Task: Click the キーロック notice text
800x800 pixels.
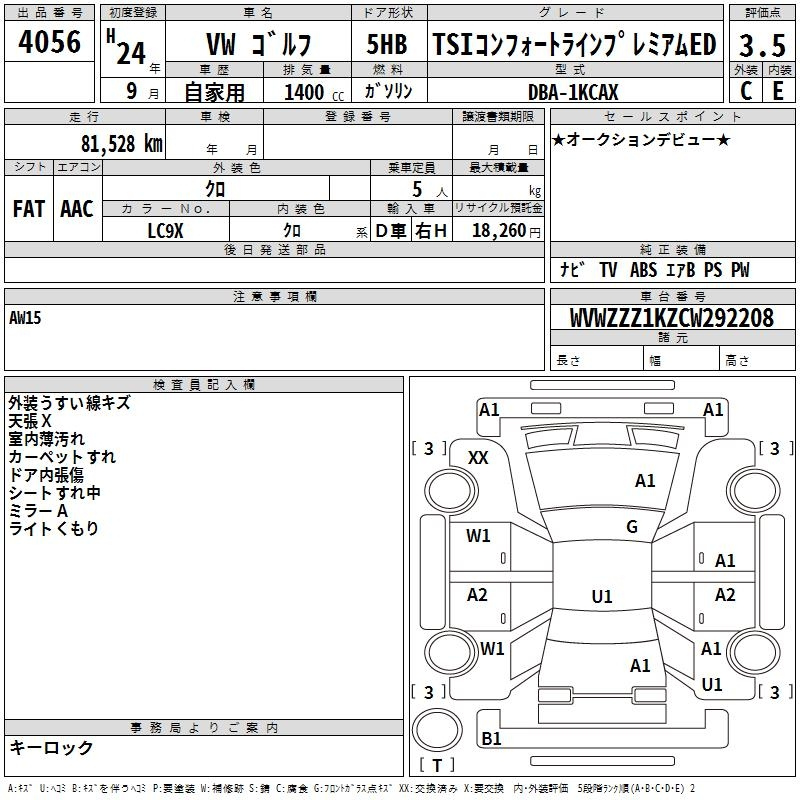Action: (51, 747)
